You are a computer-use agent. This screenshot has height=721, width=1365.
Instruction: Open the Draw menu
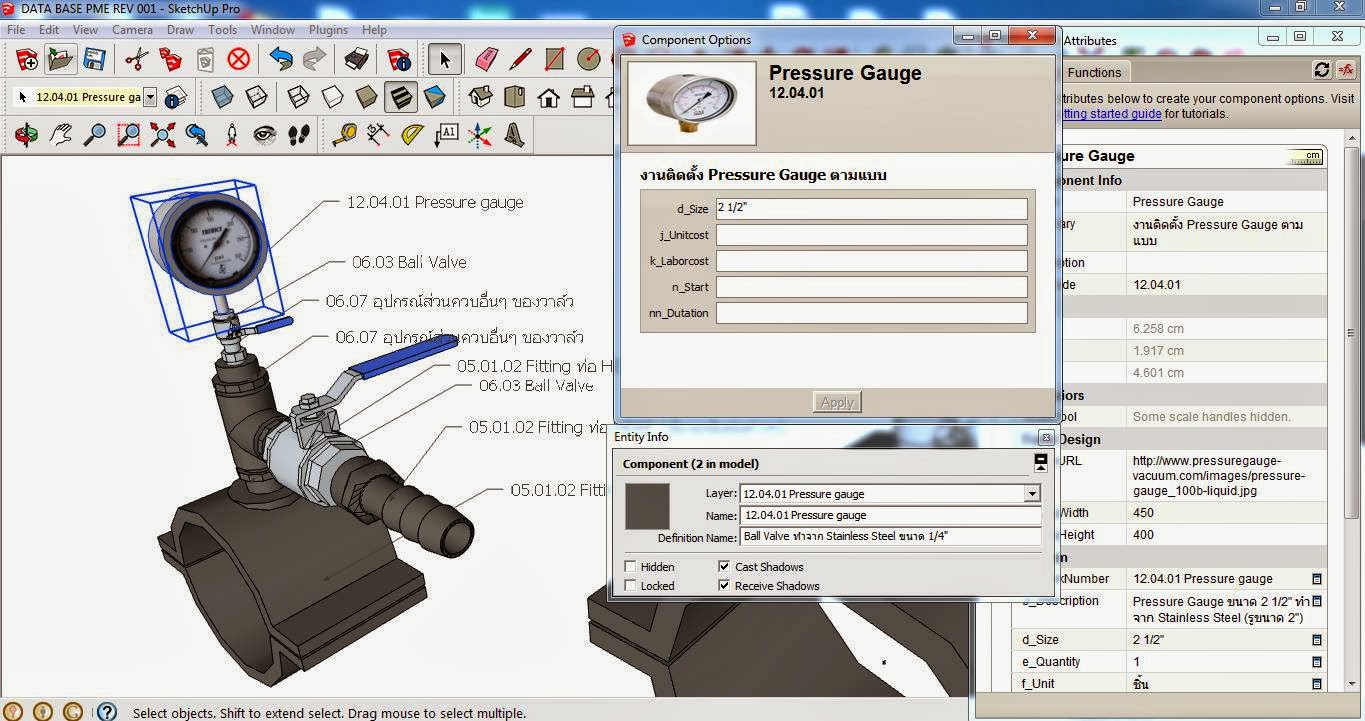coord(181,30)
